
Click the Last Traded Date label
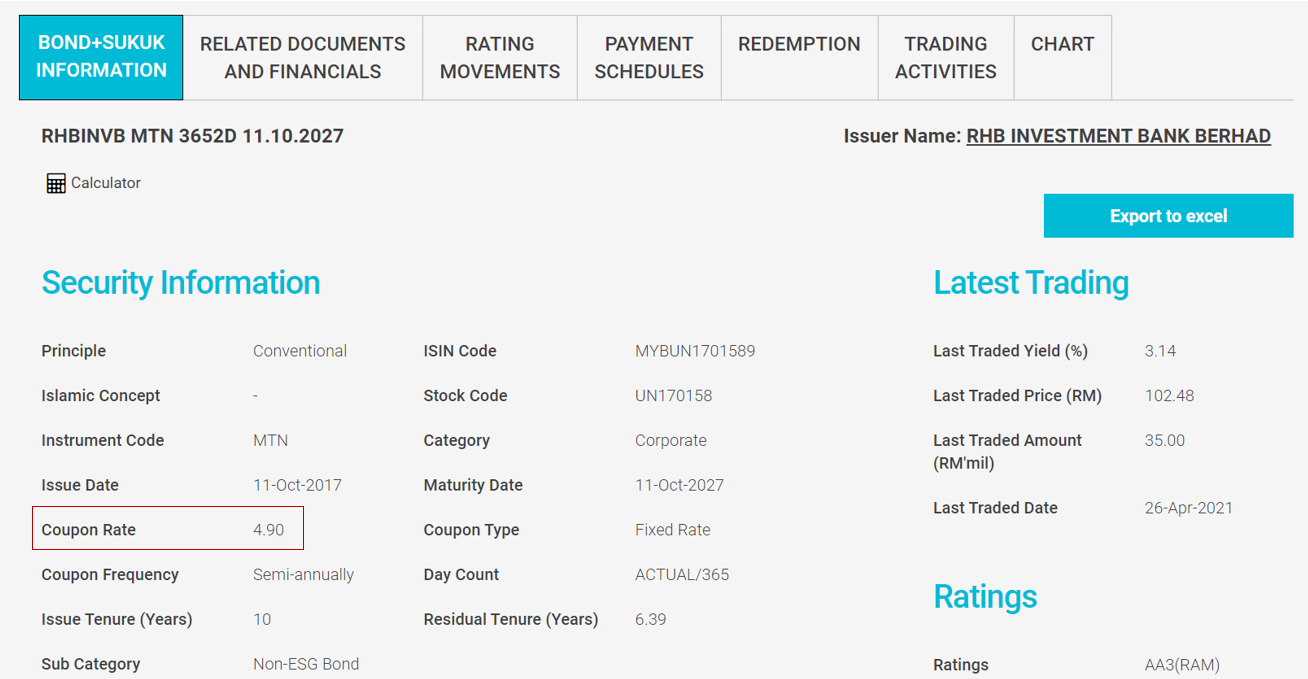pos(995,508)
